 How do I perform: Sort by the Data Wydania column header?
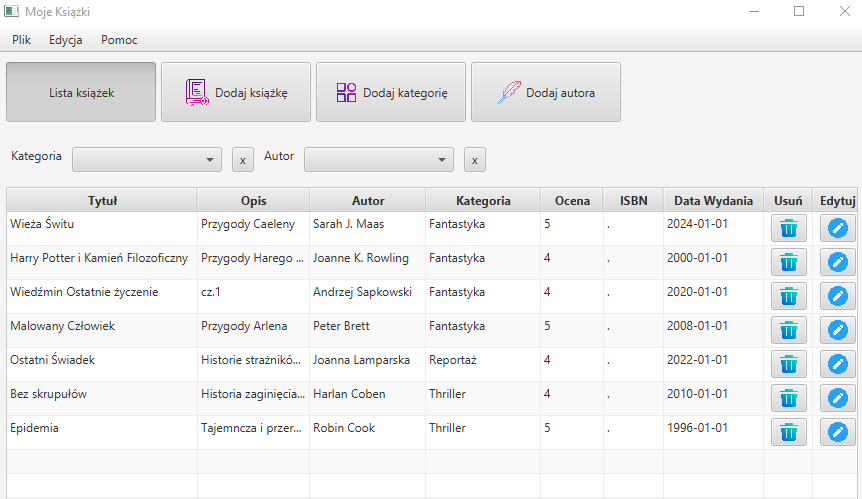pyautogui.click(x=713, y=200)
